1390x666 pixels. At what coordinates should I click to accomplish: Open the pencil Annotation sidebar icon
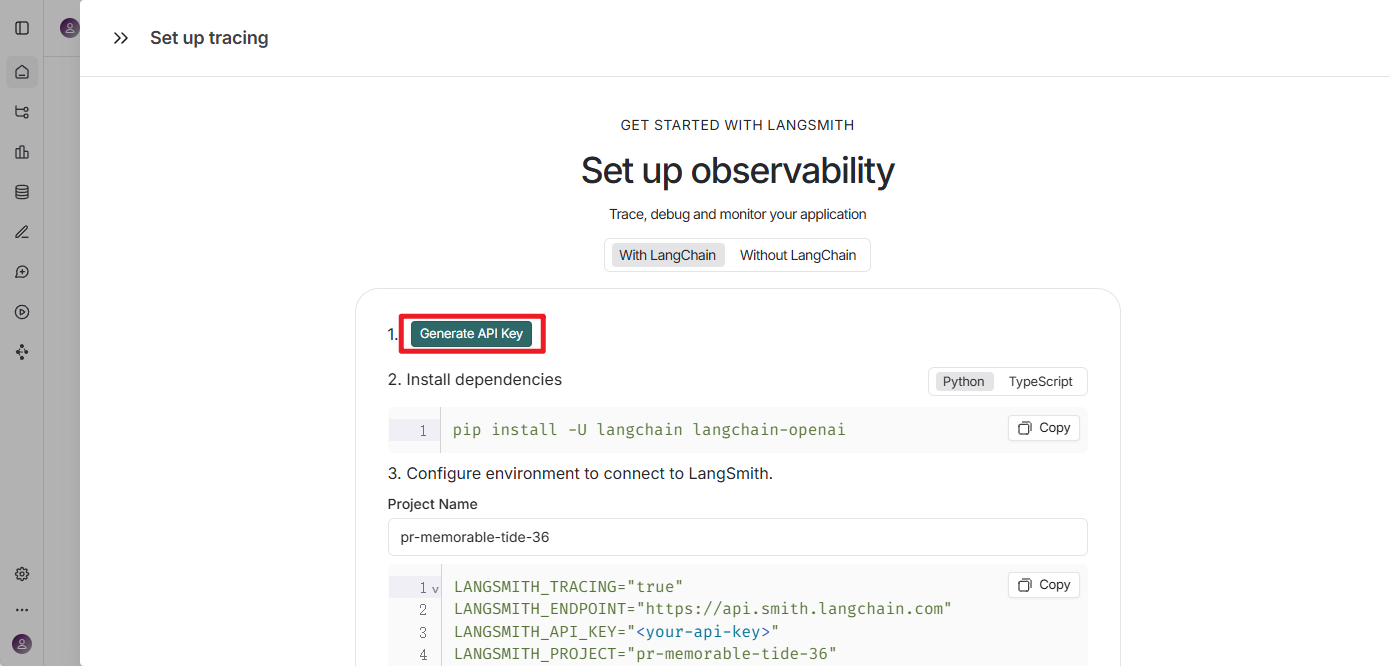point(22,232)
